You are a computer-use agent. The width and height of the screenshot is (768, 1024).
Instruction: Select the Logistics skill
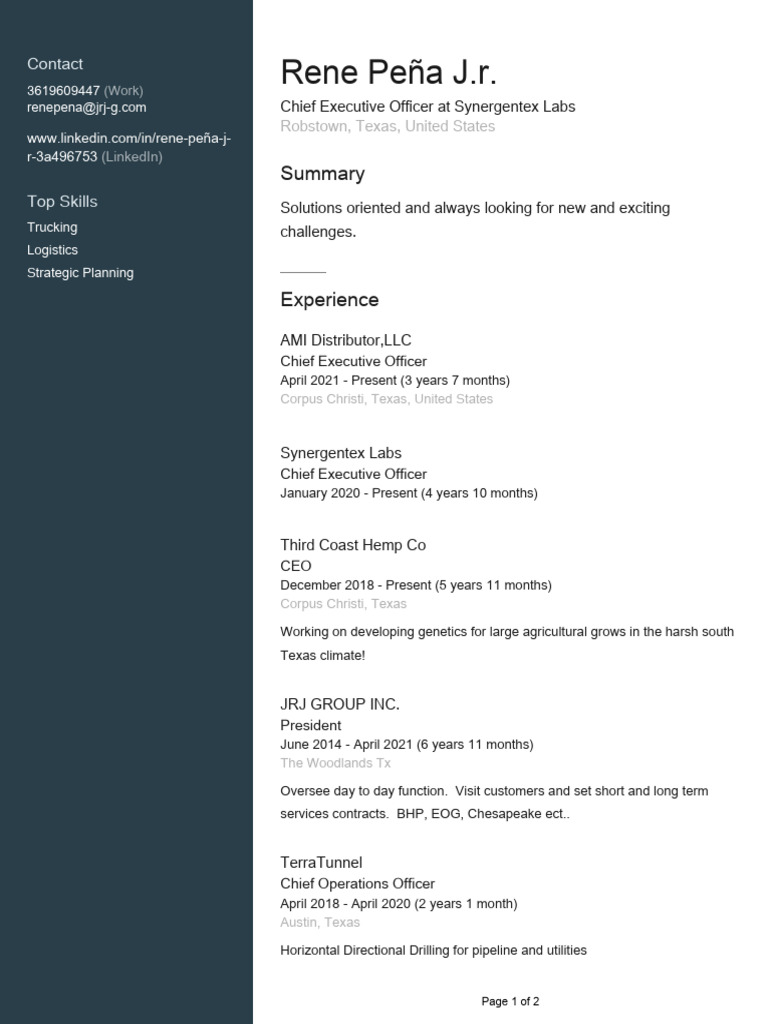point(52,250)
